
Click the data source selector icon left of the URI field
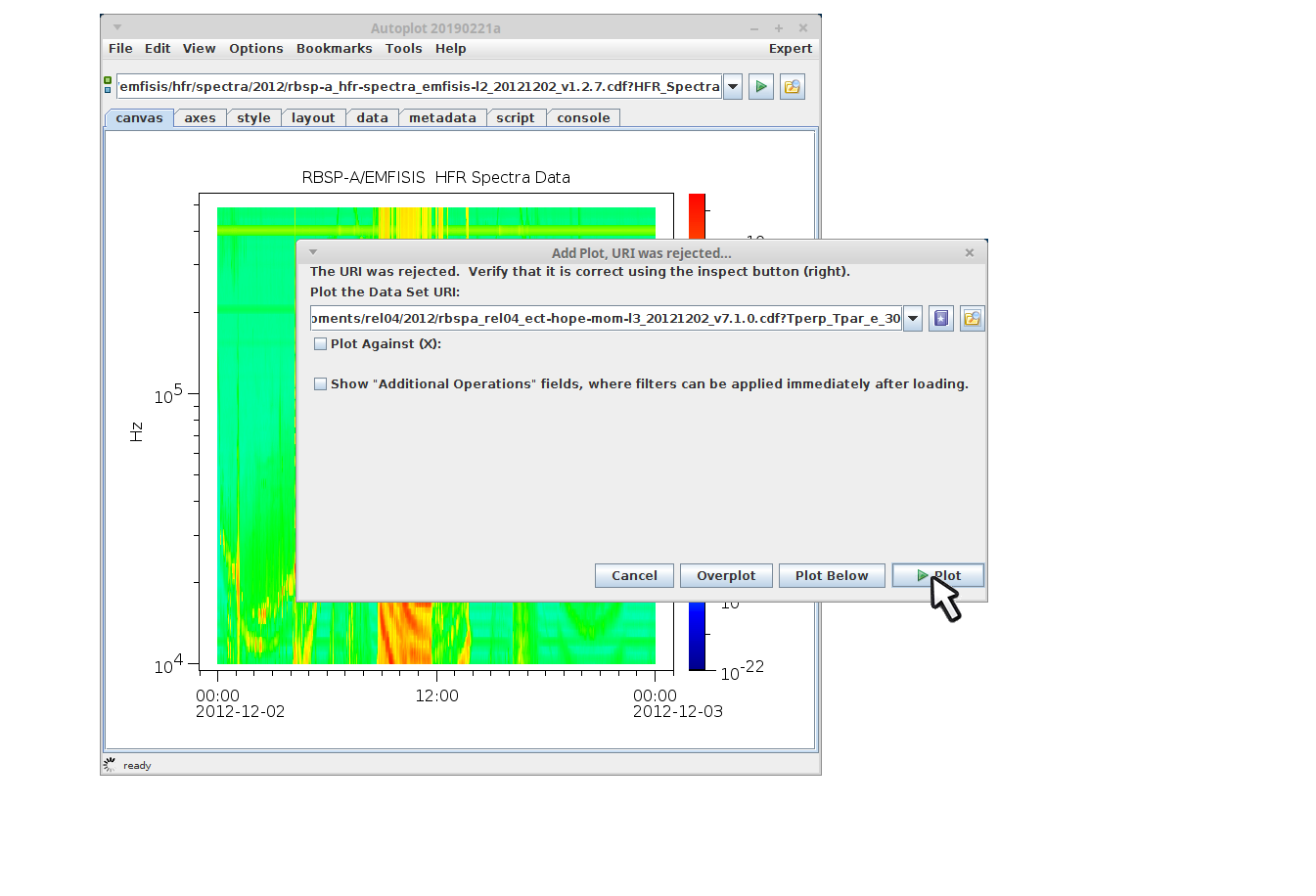coord(108,86)
